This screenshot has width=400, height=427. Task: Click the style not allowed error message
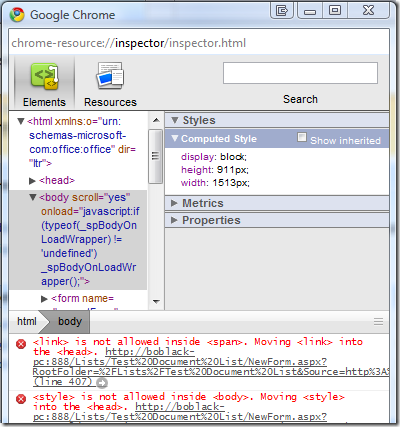click(189, 402)
